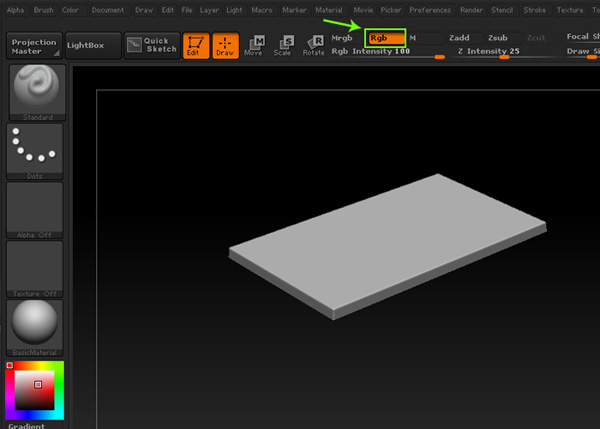This screenshot has height=429, width=600.
Task: Activate Edit mode button
Action: point(194,45)
